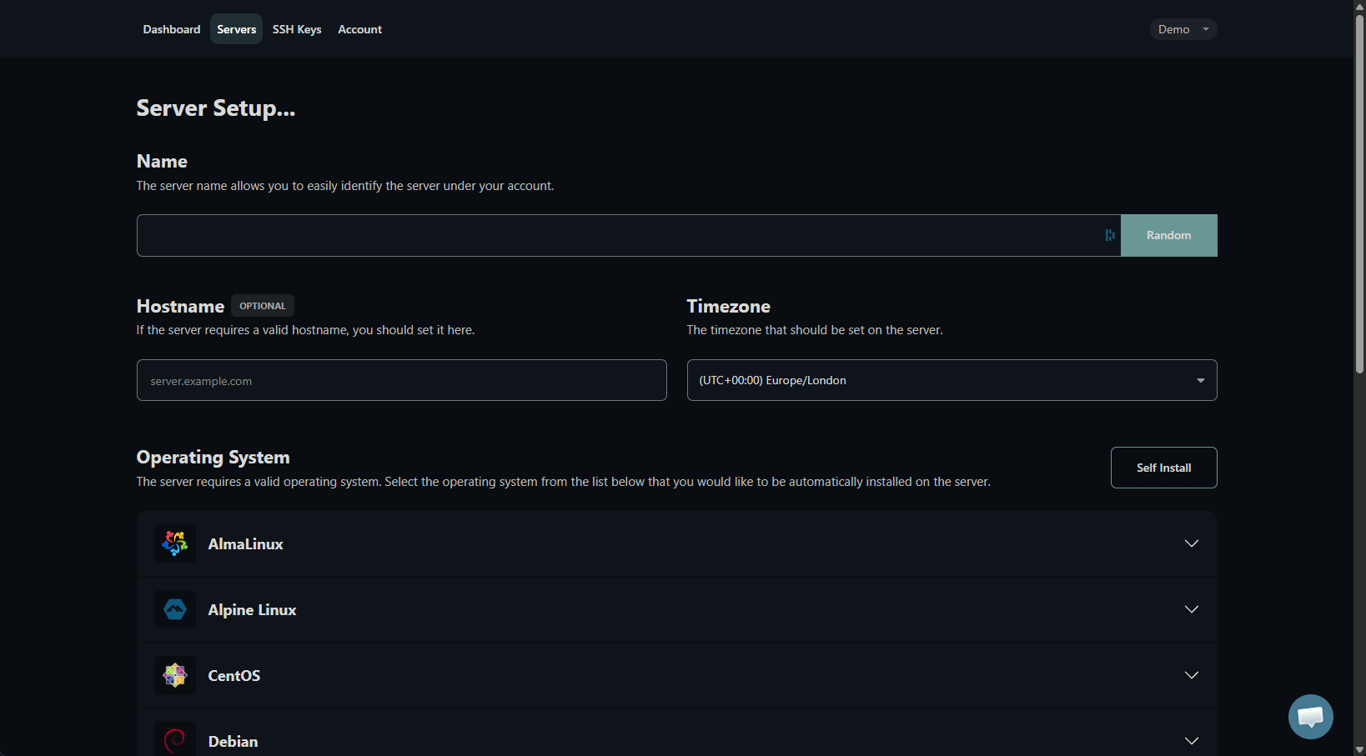1366x756 pixels.
Task: Click the CentOS logo icon
Action: (x=175, y=676)
